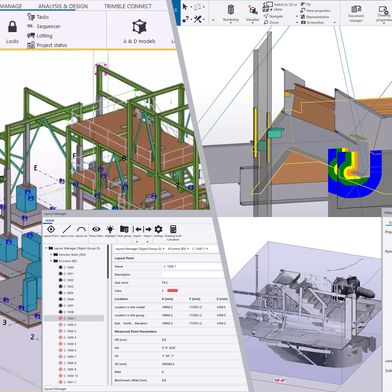This screenshot has width=392, height=392.
Task: Click the Layout Arc tool
Action: coord(81,231)
